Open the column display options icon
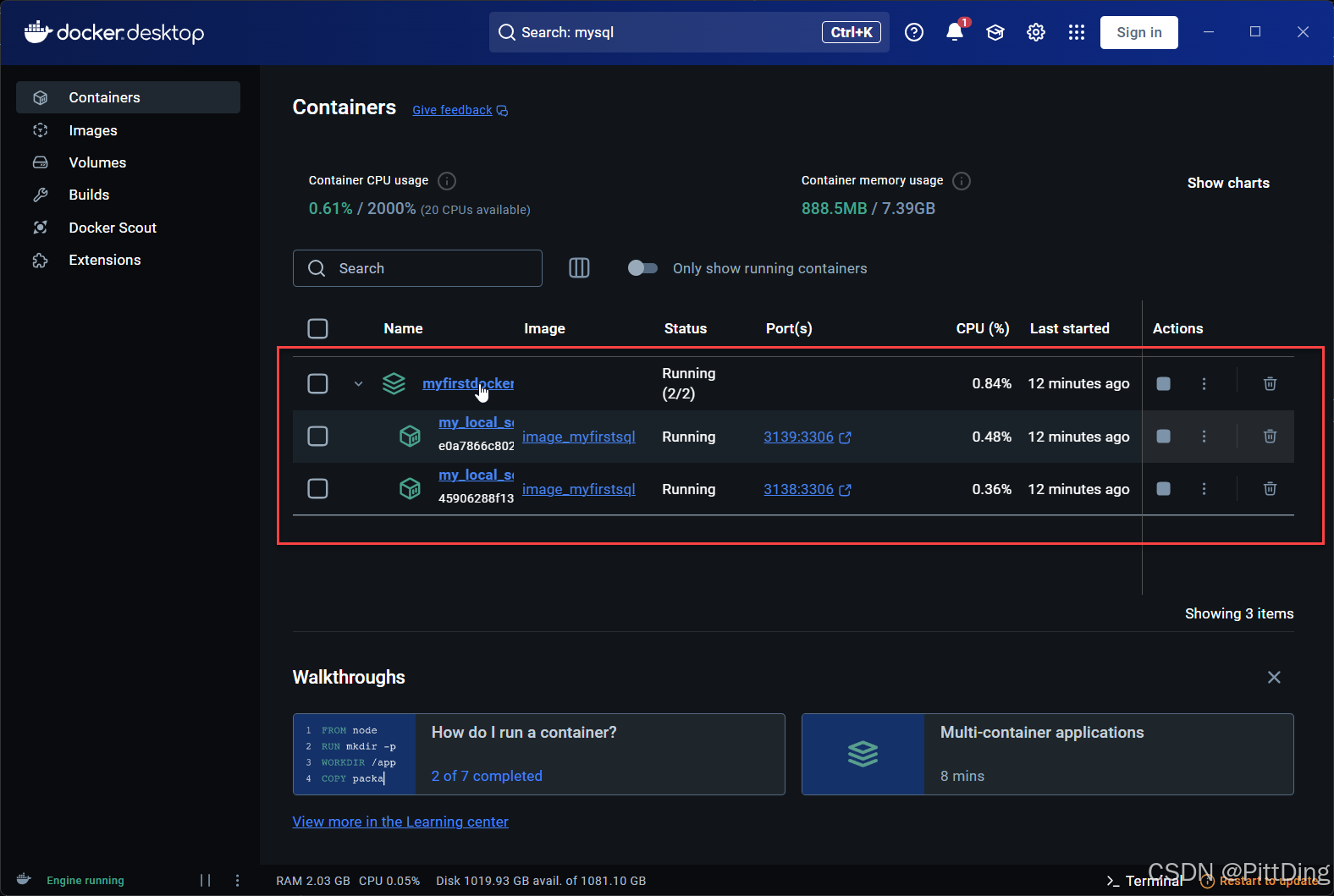The width and height of the screenshot is (1334, 896). [579, 268]
